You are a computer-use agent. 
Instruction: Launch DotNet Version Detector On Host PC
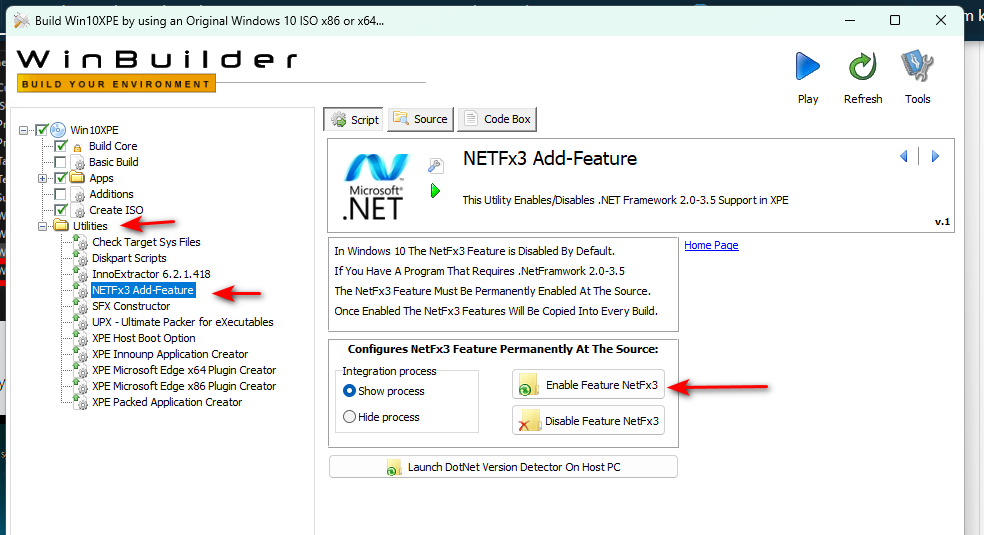503,467
